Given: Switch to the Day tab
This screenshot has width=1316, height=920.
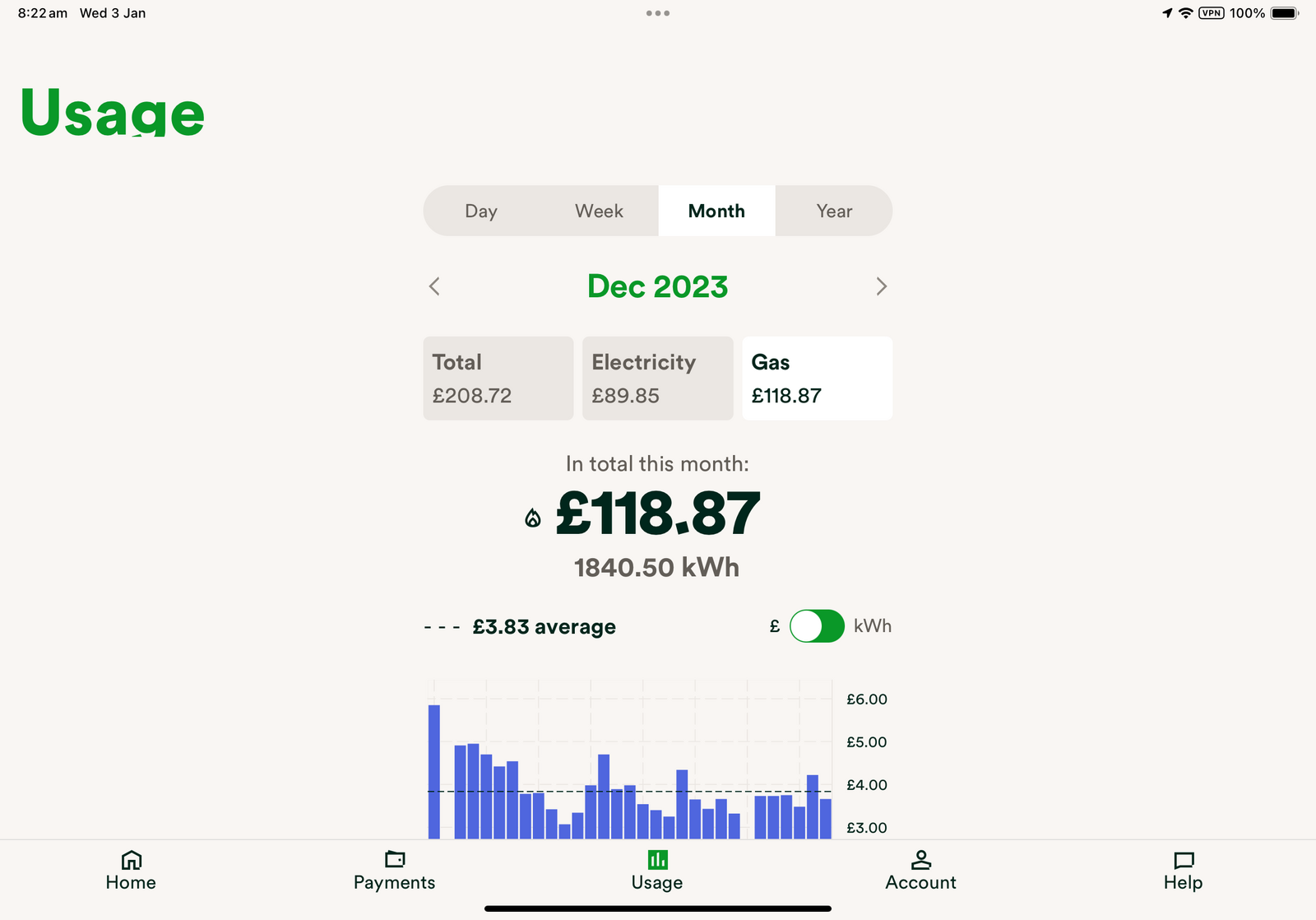Looking at the screenshot, I should click(481, 211).
